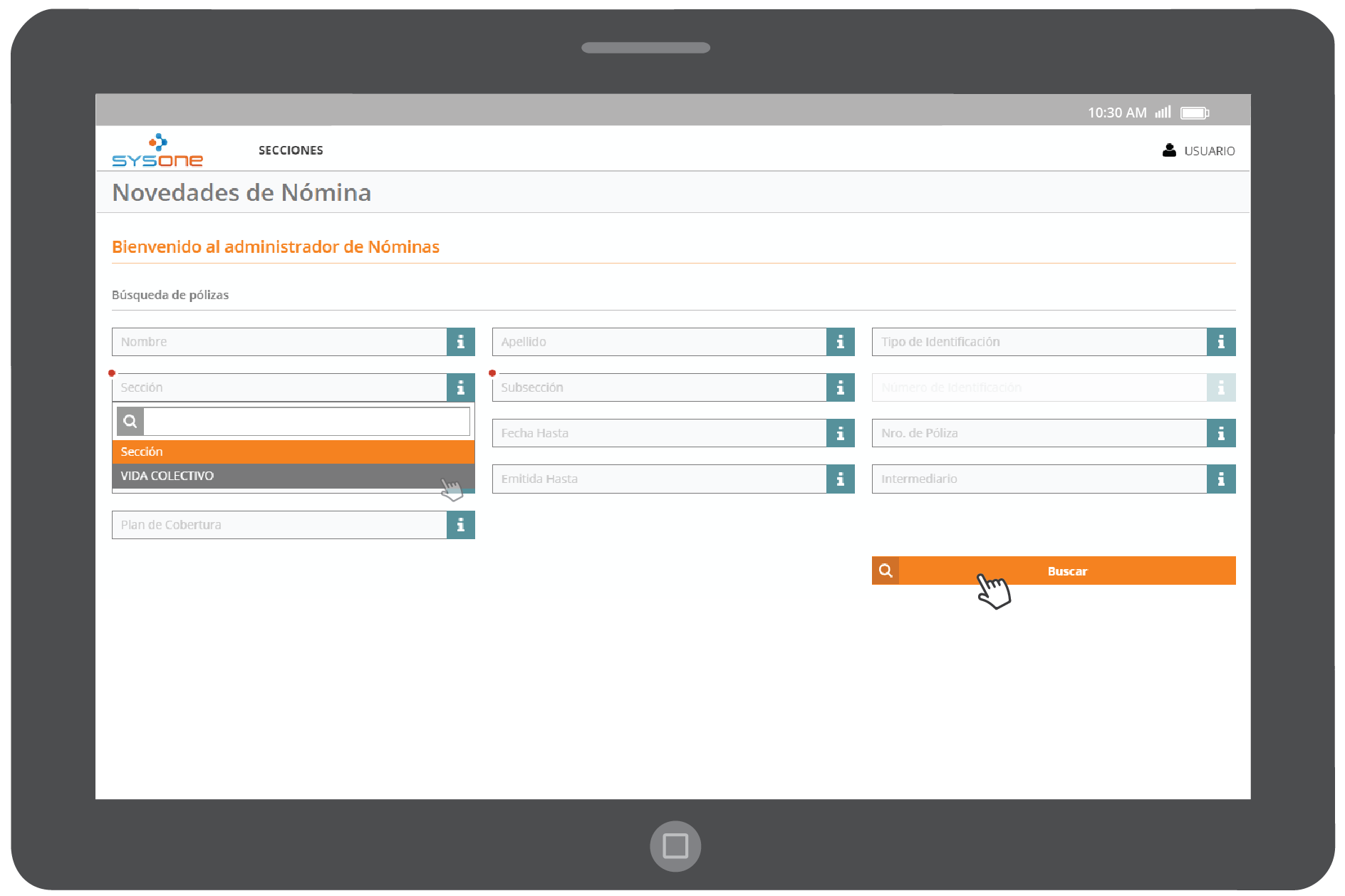Click info icon beside Nro. de Póliza
Screen dimensions: 1345x896
click(x=1220, y=433)
